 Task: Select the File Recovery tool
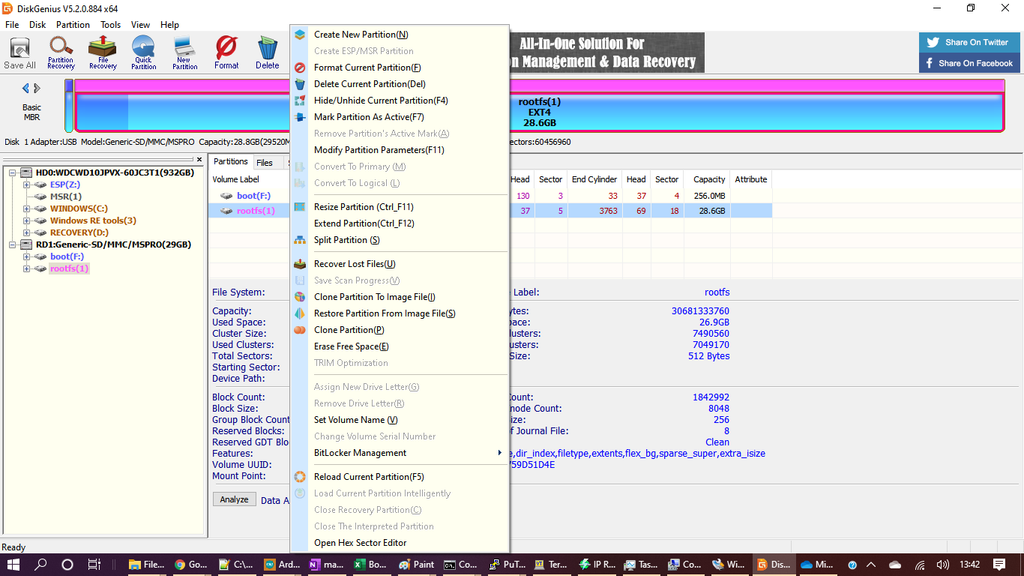point(103,50)
